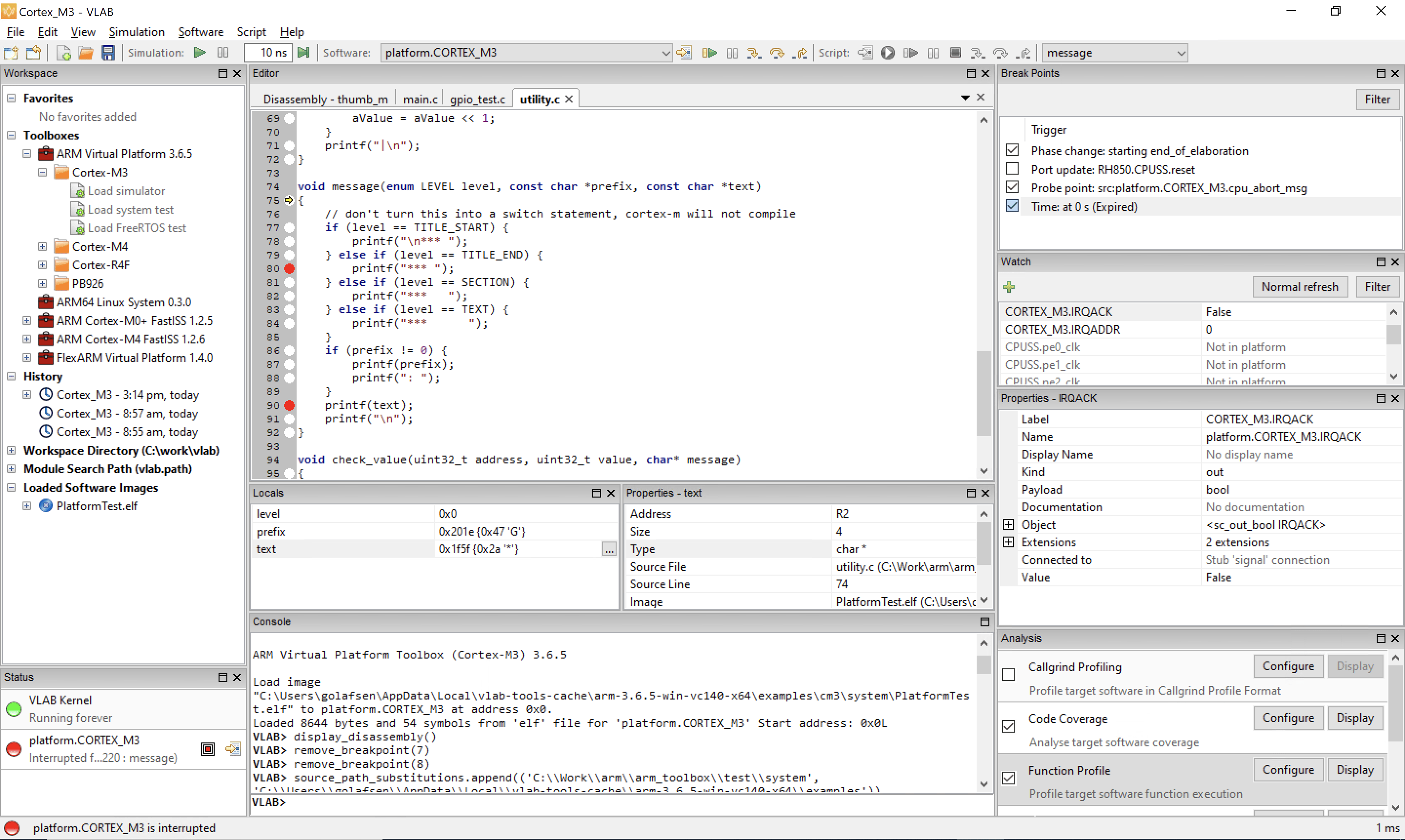Click the Analysis panel scroll down arrow
The height and width of the screenshot is (840, 1405).
(1395, 807)
